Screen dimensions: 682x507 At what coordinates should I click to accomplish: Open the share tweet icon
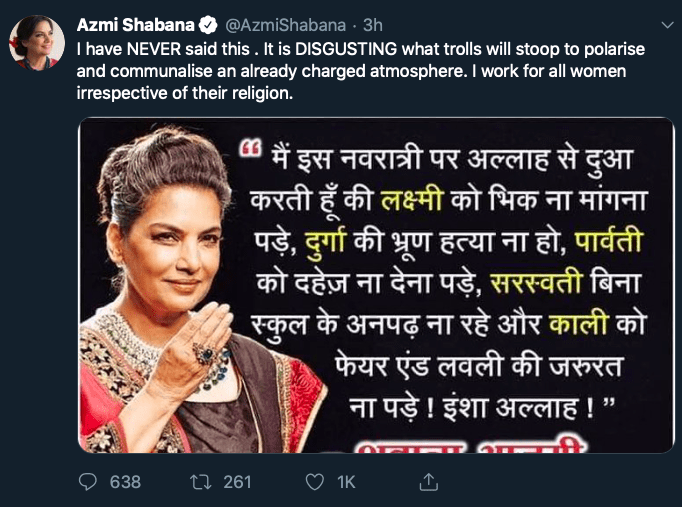(427, 482)
